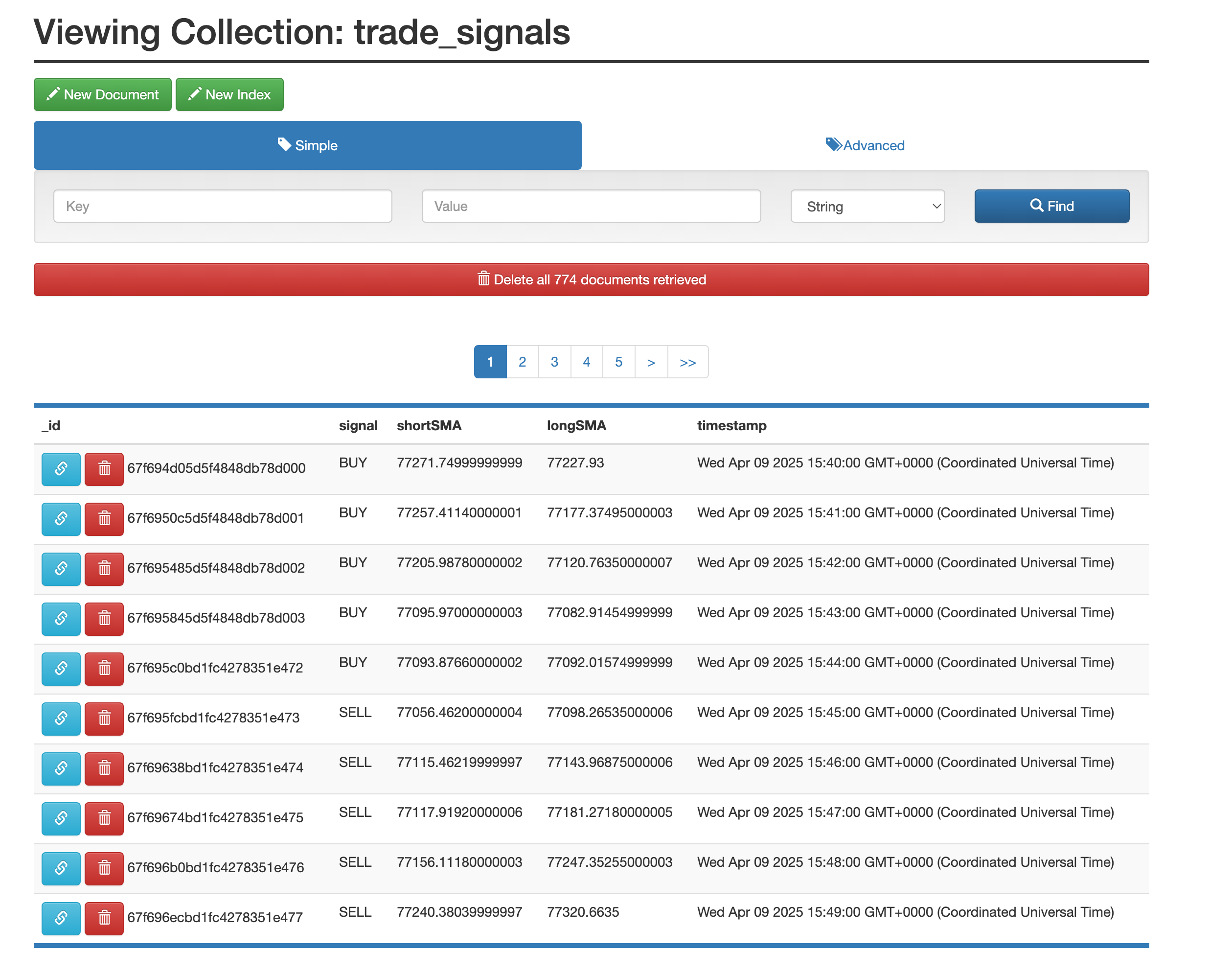Open the String type dropdown
This screenshot has height=975, width=1232.
coord(867,206)
